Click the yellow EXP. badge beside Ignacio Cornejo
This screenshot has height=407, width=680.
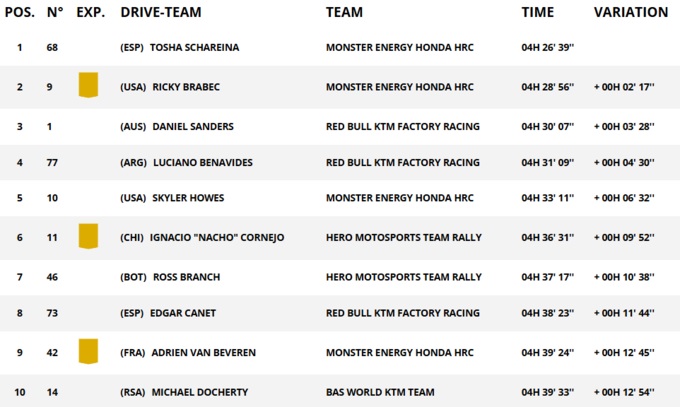(x=88, y=236)
